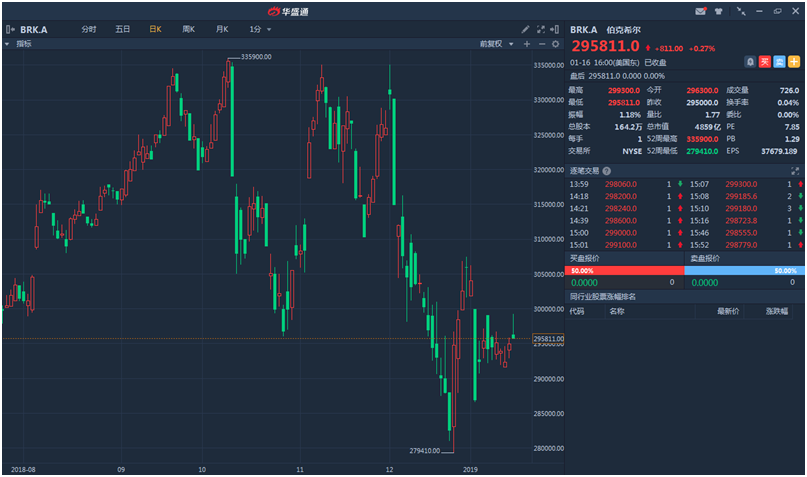Zoom in the chart with plus icon
807x477 pixels.
click(x=527, y=44)
